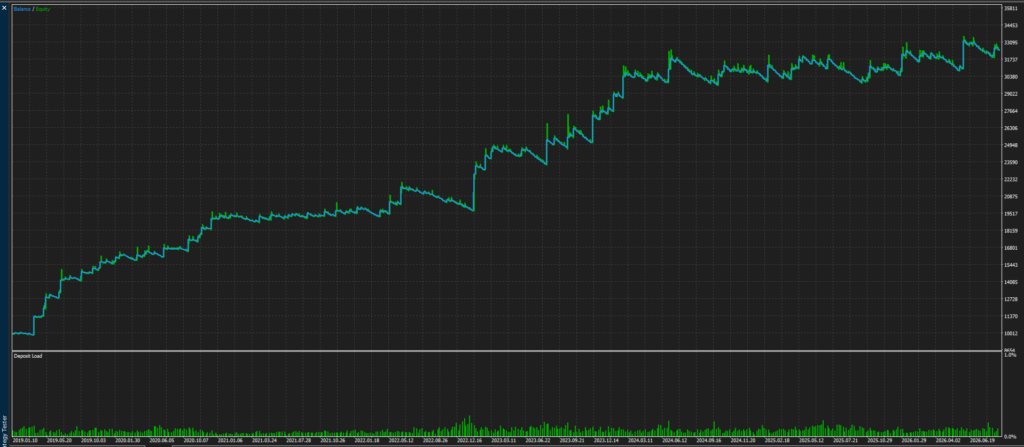Click the 24948 value on the balance axis
This screenshot has height=447, width=1024.
(1011, 145)
